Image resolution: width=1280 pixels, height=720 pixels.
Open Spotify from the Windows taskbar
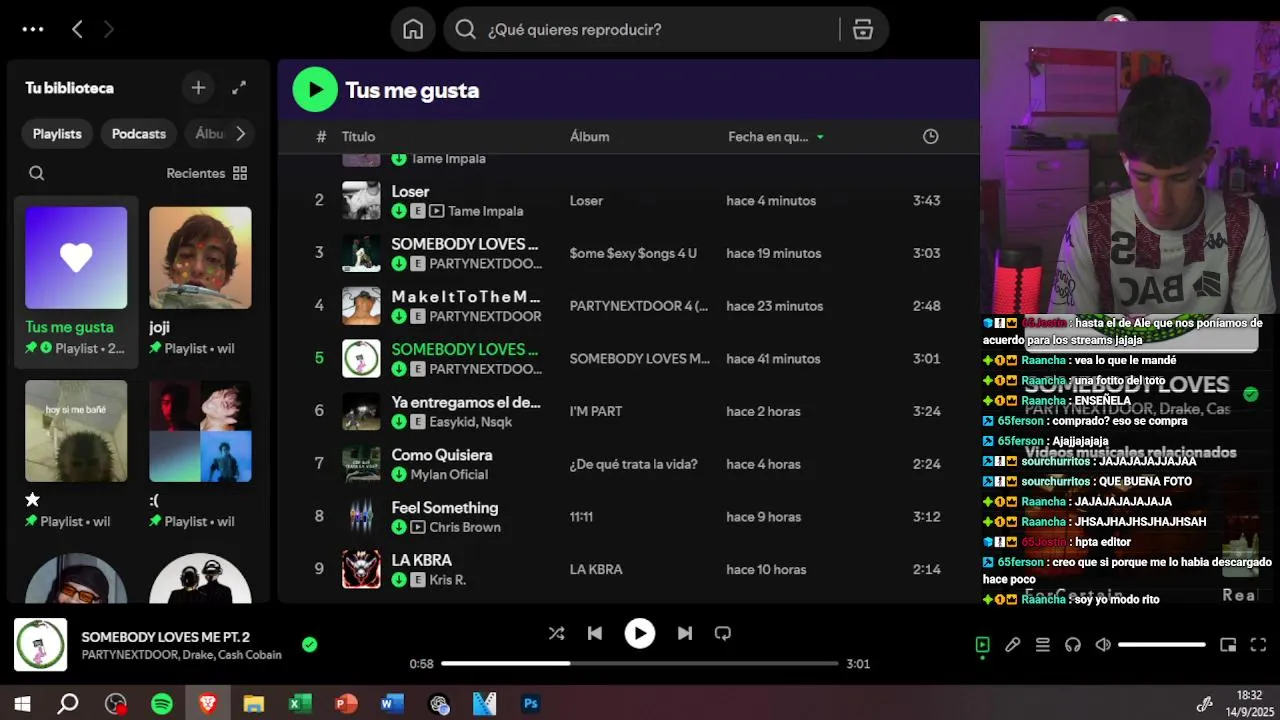coord(162,704)
